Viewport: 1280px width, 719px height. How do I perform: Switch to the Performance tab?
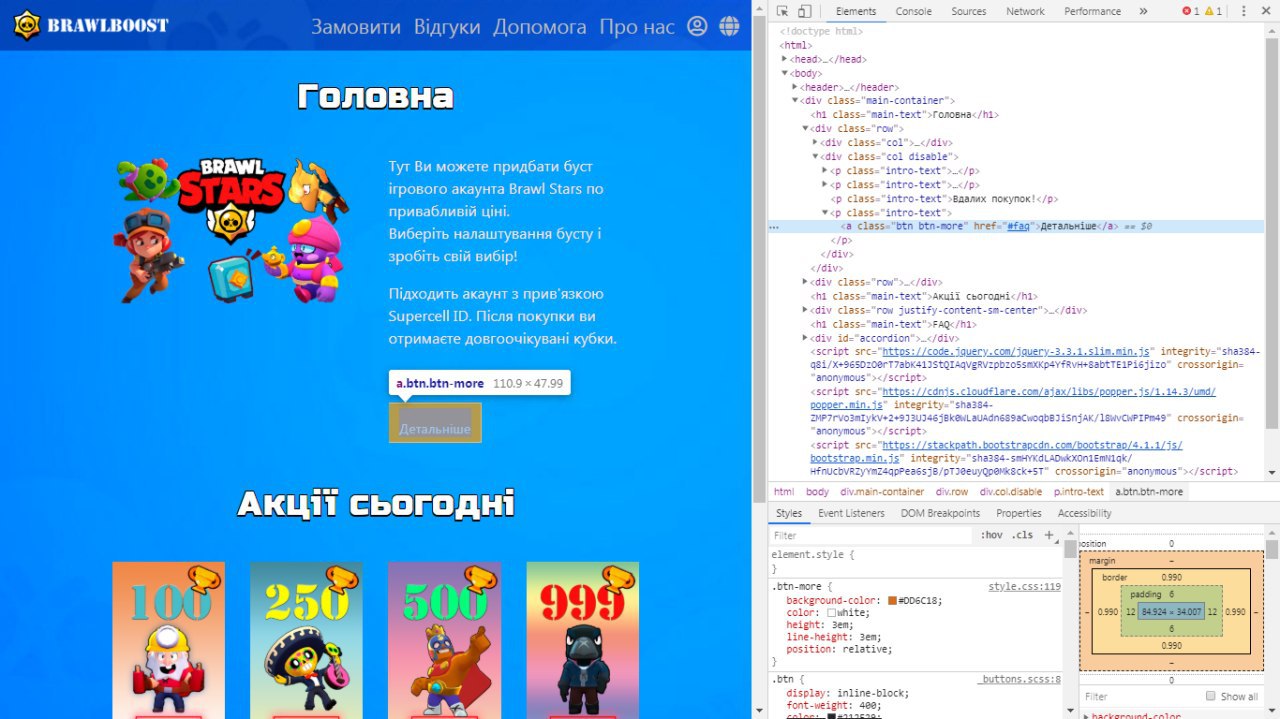click(1092, 11)
